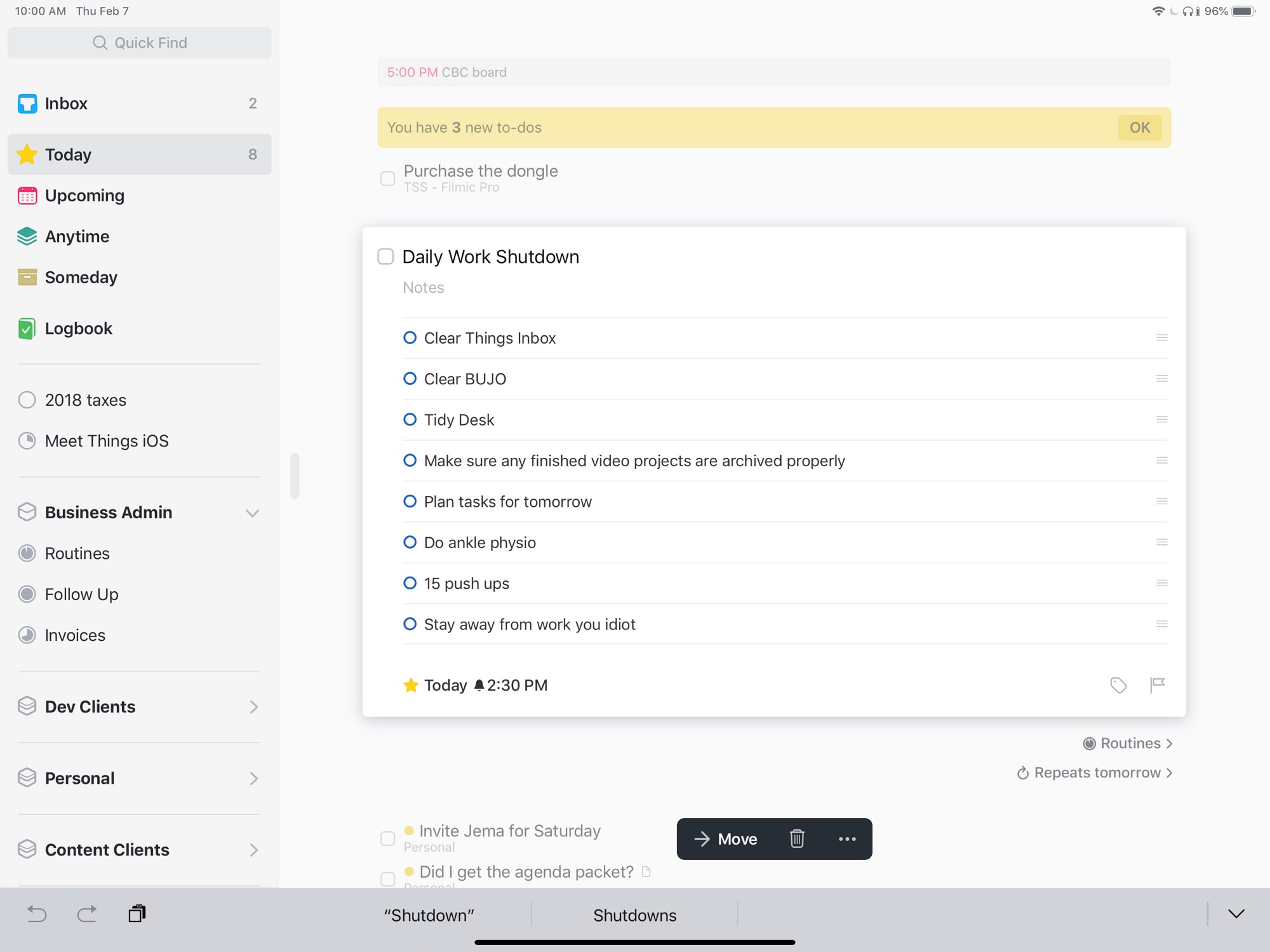The height and width of the screenshot is (952, 1270).
Task: Open the Upcoming list
Action: 84,196
